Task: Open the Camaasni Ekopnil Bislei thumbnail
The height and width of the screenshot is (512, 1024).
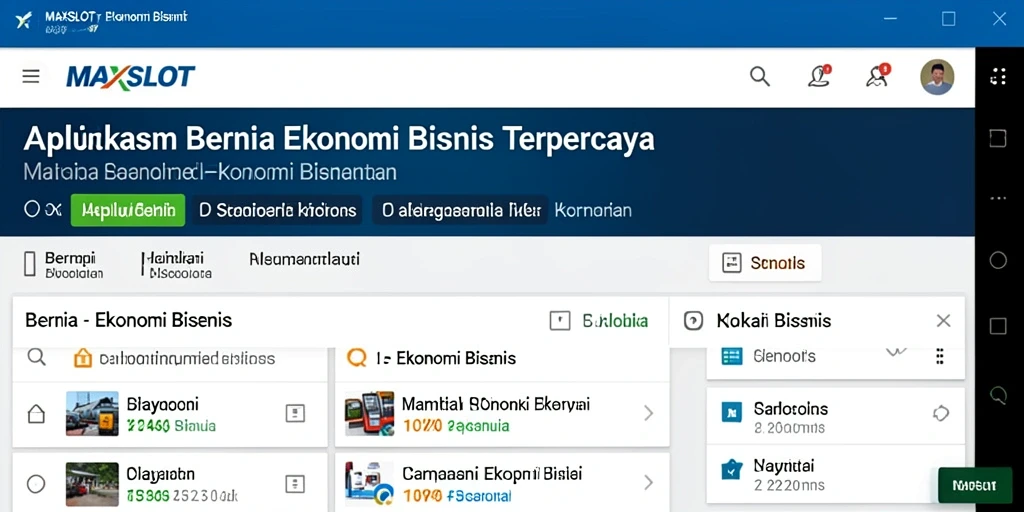Action: coord(369,484)
